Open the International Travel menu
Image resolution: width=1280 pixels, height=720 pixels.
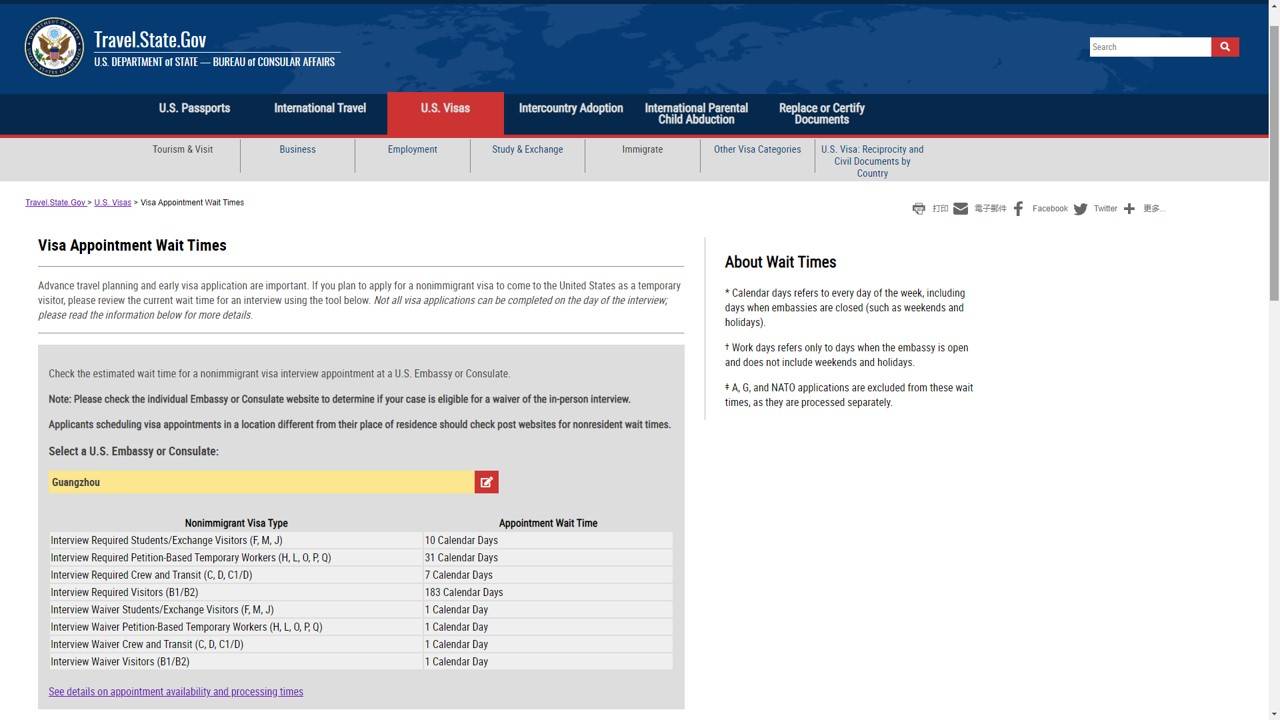(320, 108)
